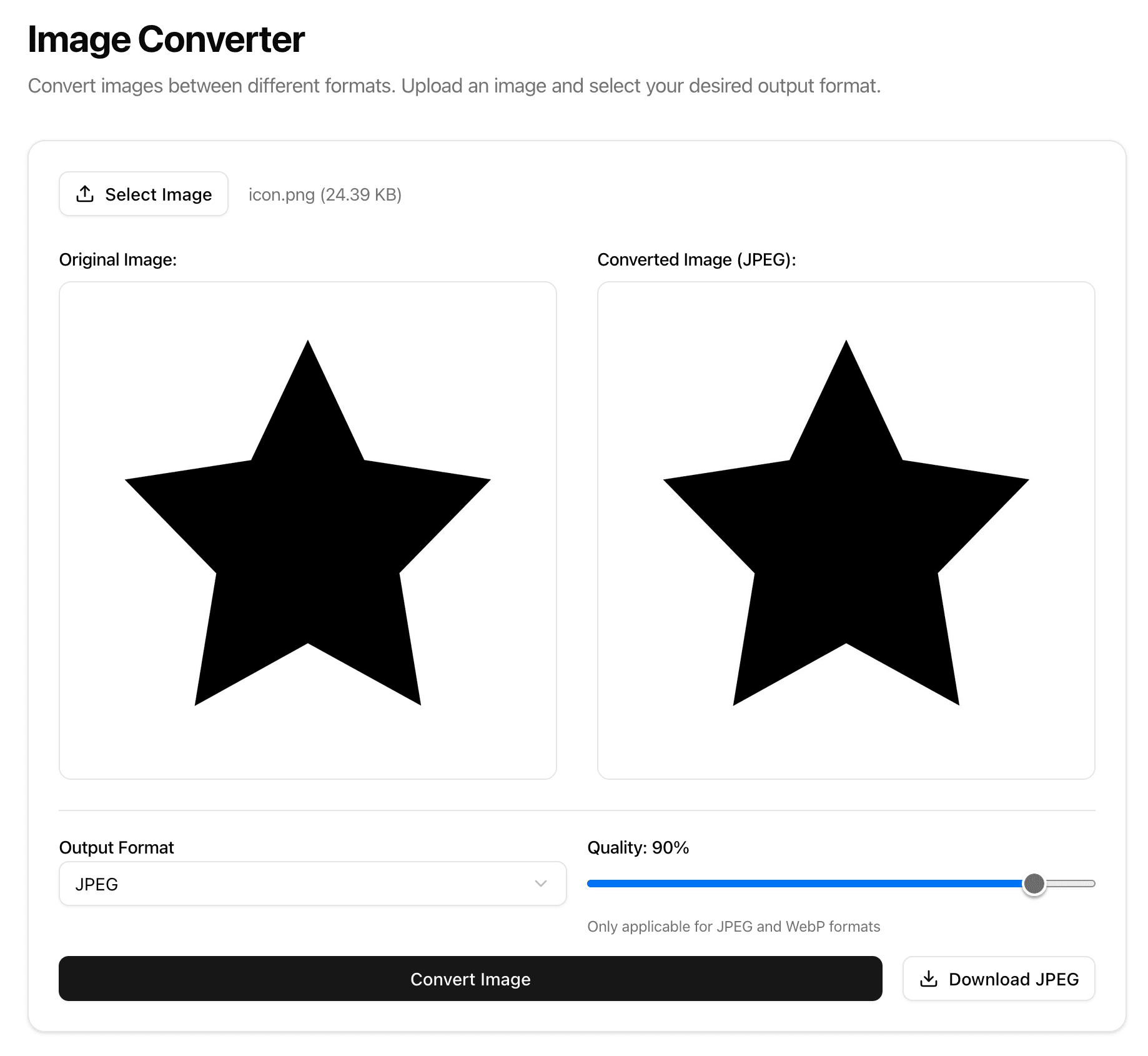The height and width of the screenshot is (1056, 1148).
Task: Click the Convert Image button
Action: (470, 979)
